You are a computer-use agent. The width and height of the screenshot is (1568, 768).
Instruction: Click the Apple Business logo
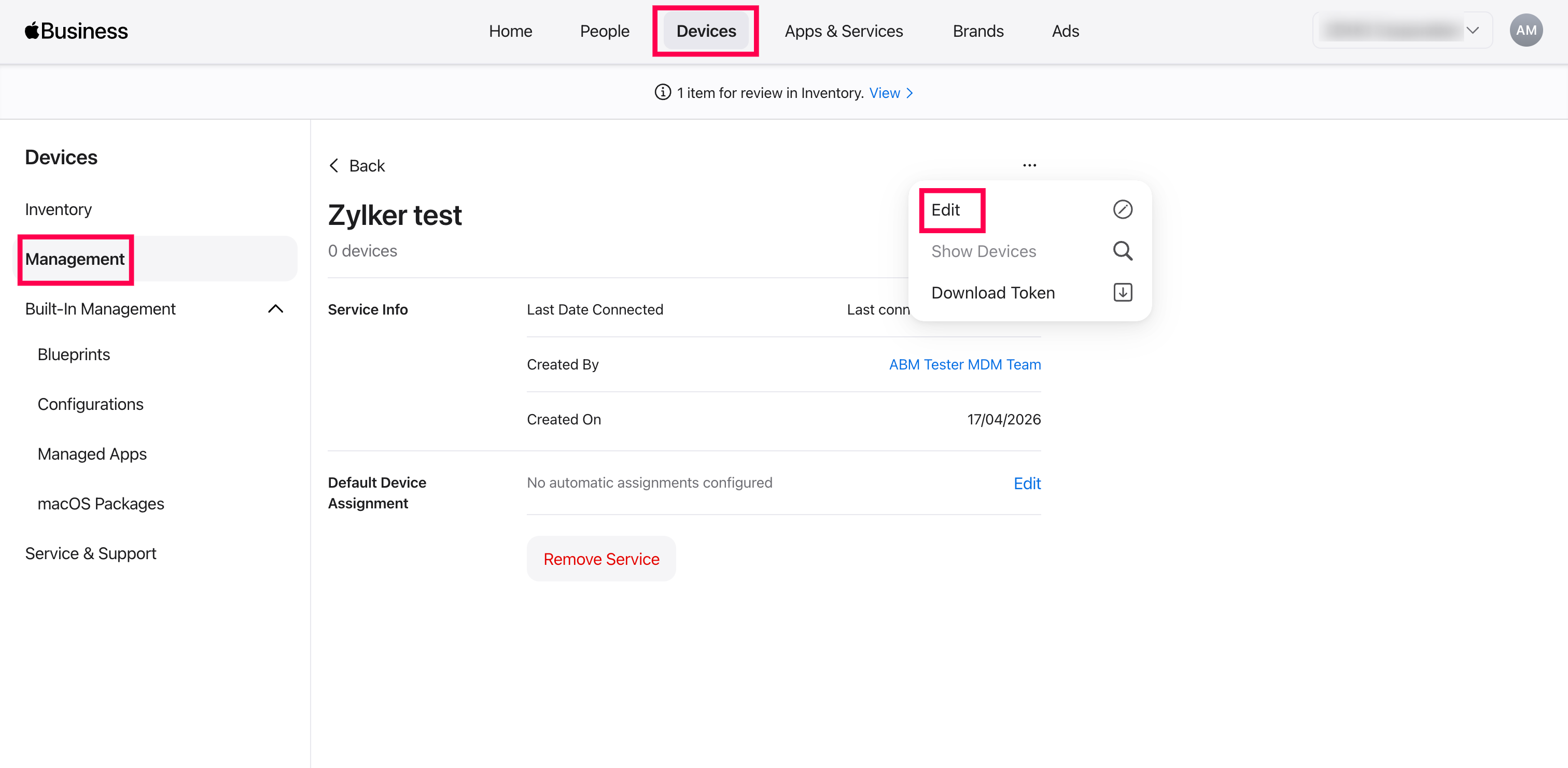click(77, 31)
